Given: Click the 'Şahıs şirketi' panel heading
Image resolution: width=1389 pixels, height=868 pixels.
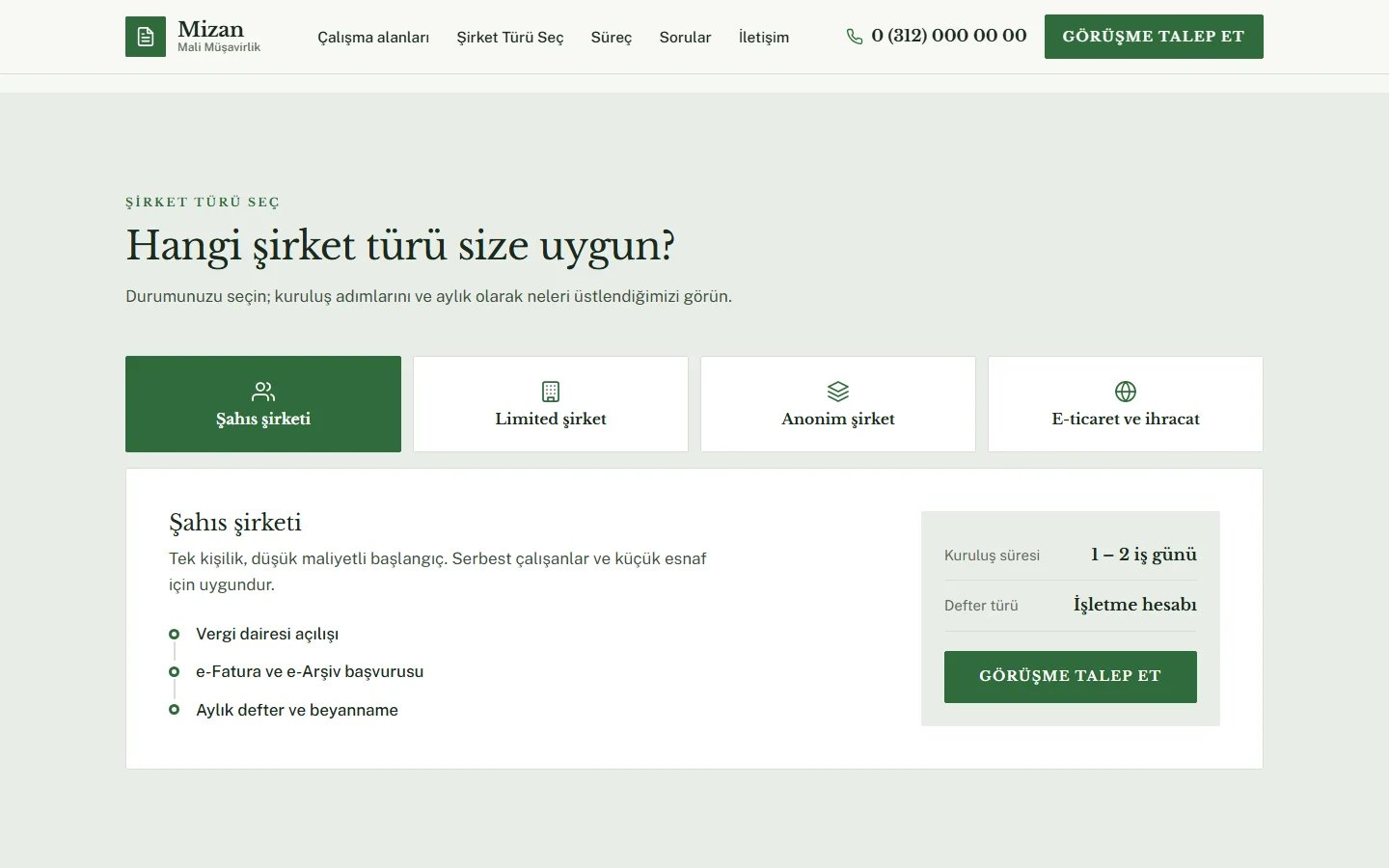Looking at the screenshot, I should pyautogui.click(x=235, y=523).
